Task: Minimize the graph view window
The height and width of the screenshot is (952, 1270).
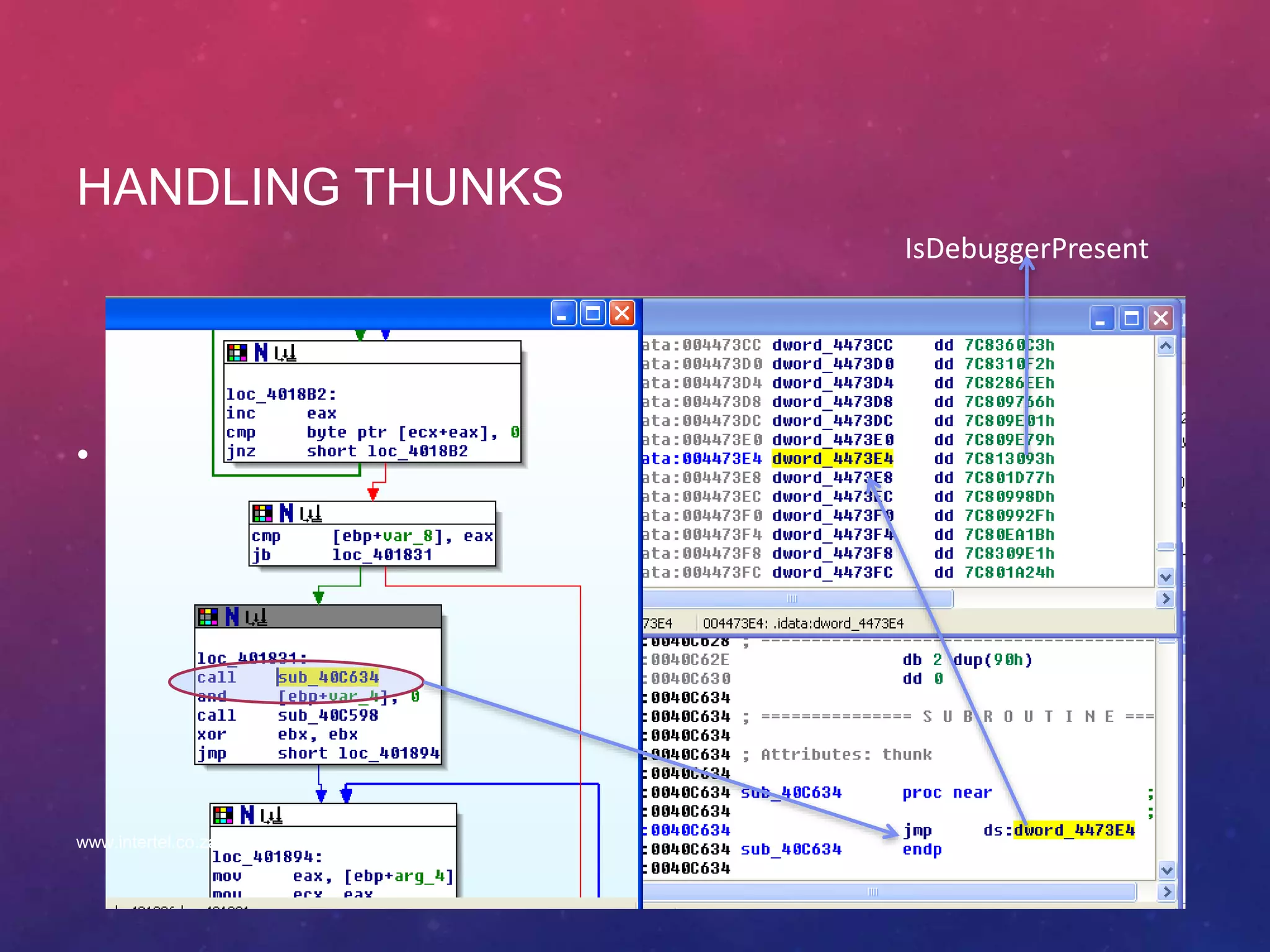Action: tap(563, 313)
